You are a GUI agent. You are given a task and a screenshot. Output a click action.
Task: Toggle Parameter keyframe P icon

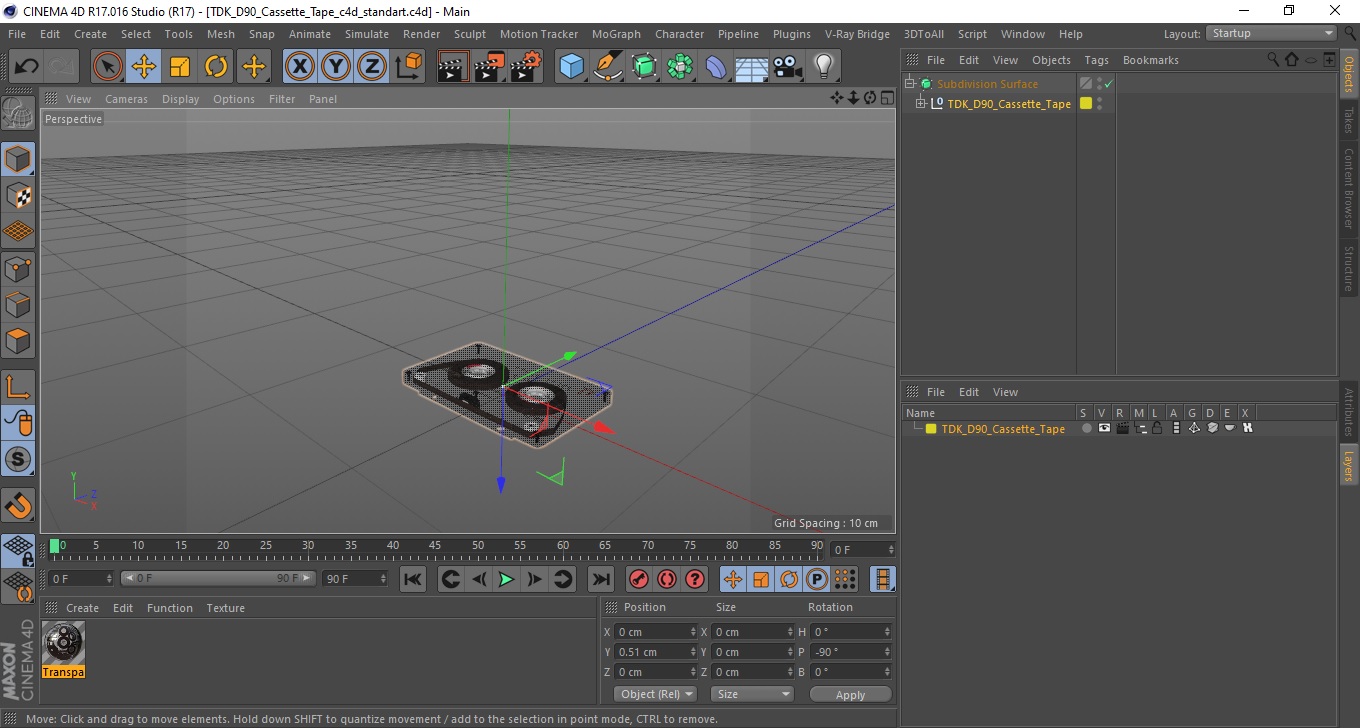[817, 579]
